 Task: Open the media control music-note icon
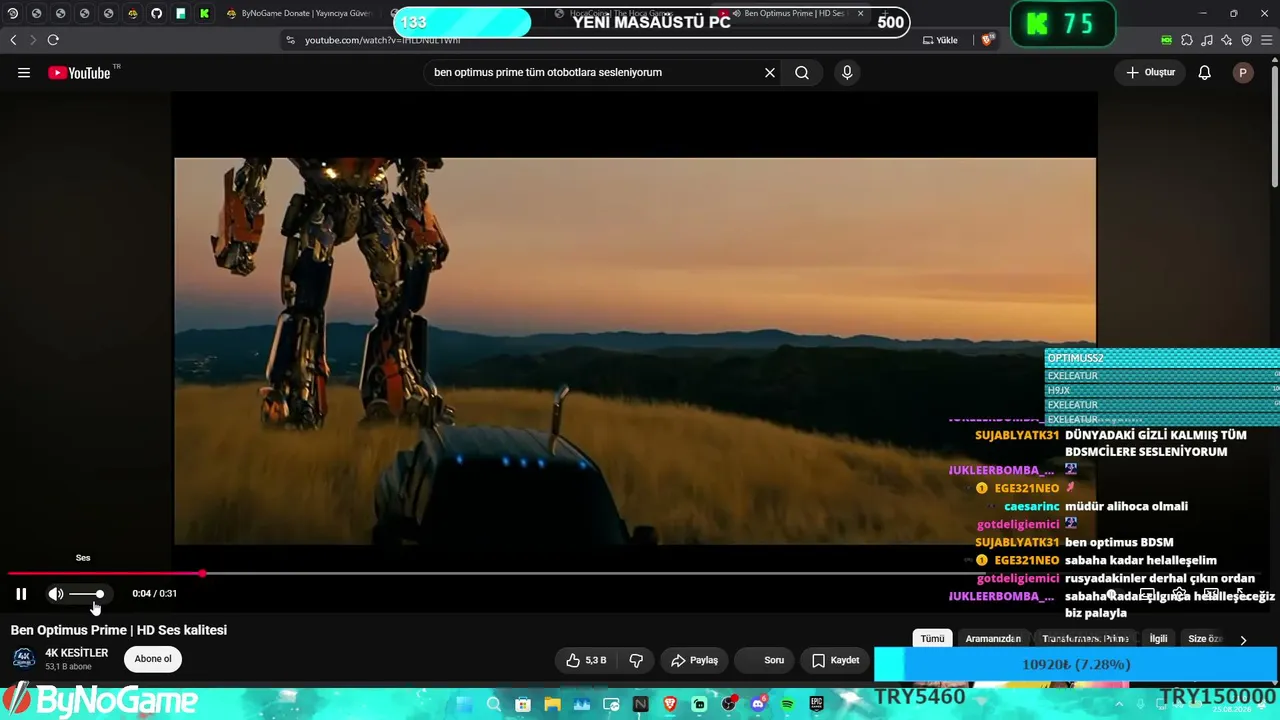tap(1207, 40)
